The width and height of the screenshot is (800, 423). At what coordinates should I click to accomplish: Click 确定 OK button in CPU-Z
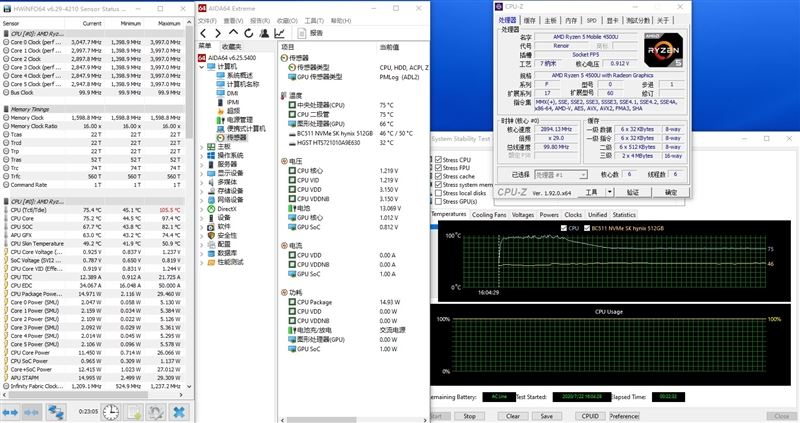(670, 192)
